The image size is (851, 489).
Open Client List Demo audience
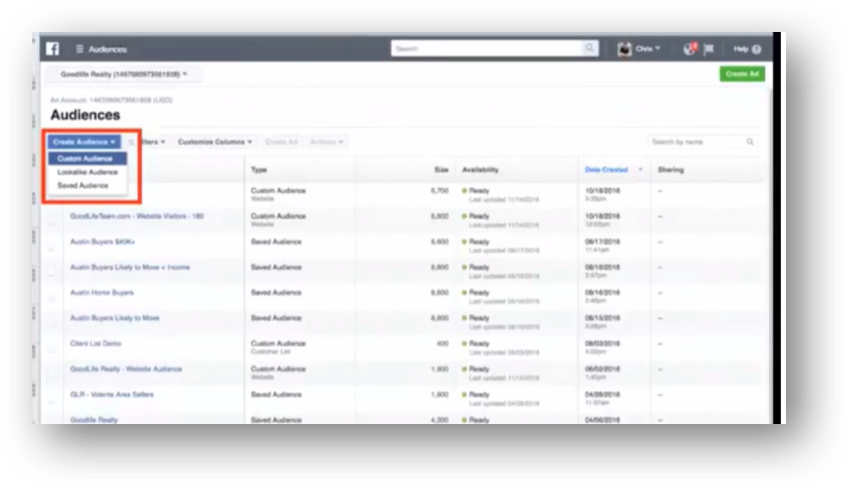[x=96, y=344]
